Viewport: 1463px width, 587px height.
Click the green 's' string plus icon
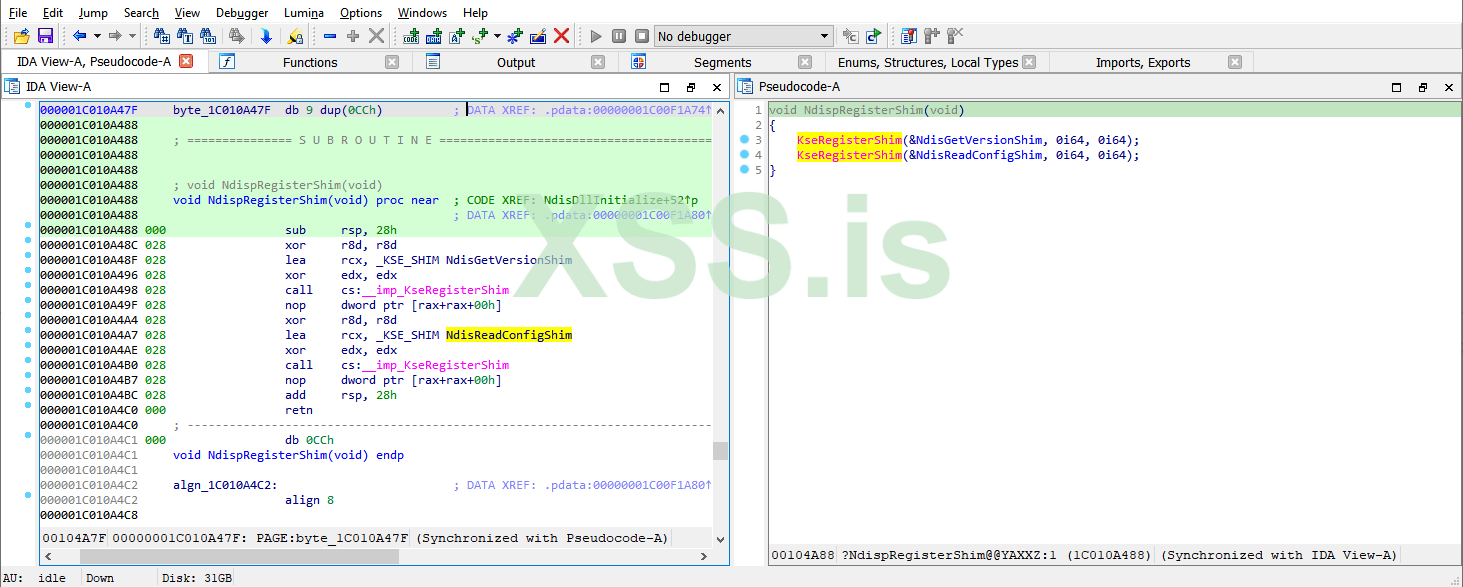tap(481, 36)
